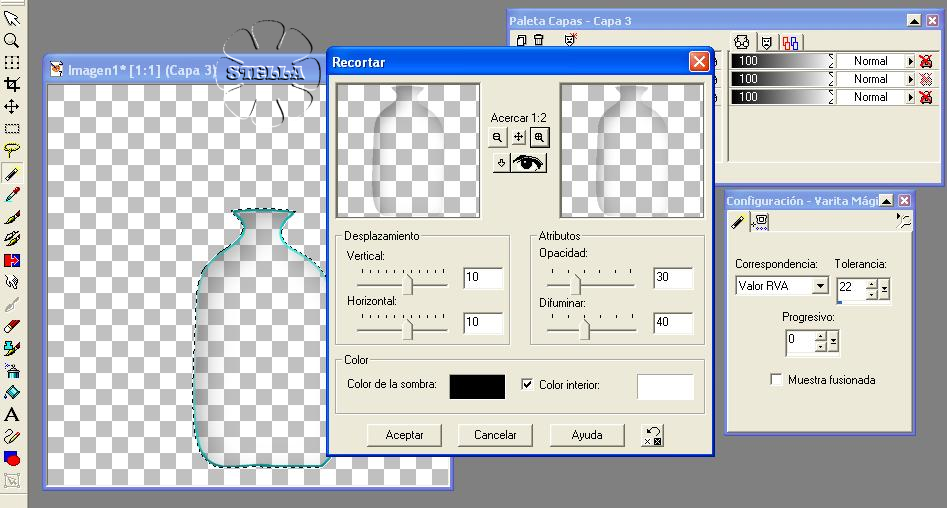Screen dimensions: 947x508
Task: Open blend mode menu of bottom layer row
Action: (x=910, y=97)
